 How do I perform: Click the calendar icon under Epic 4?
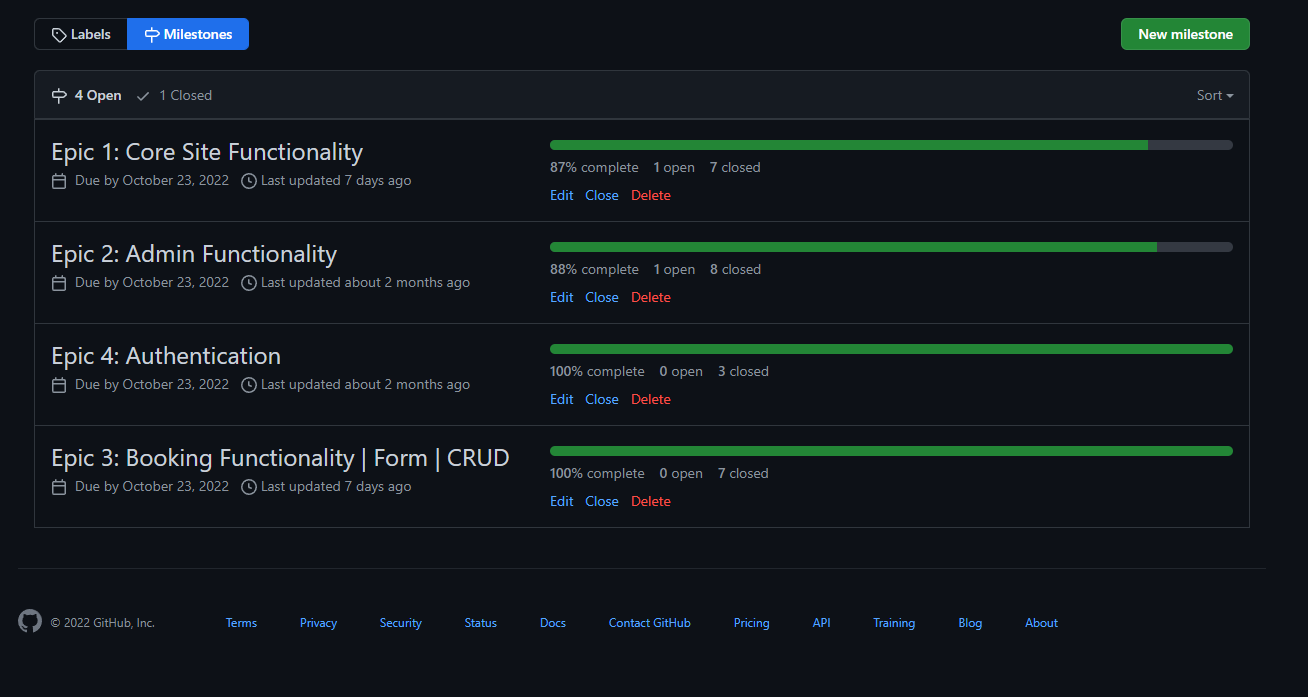click(x=59, y=385)
